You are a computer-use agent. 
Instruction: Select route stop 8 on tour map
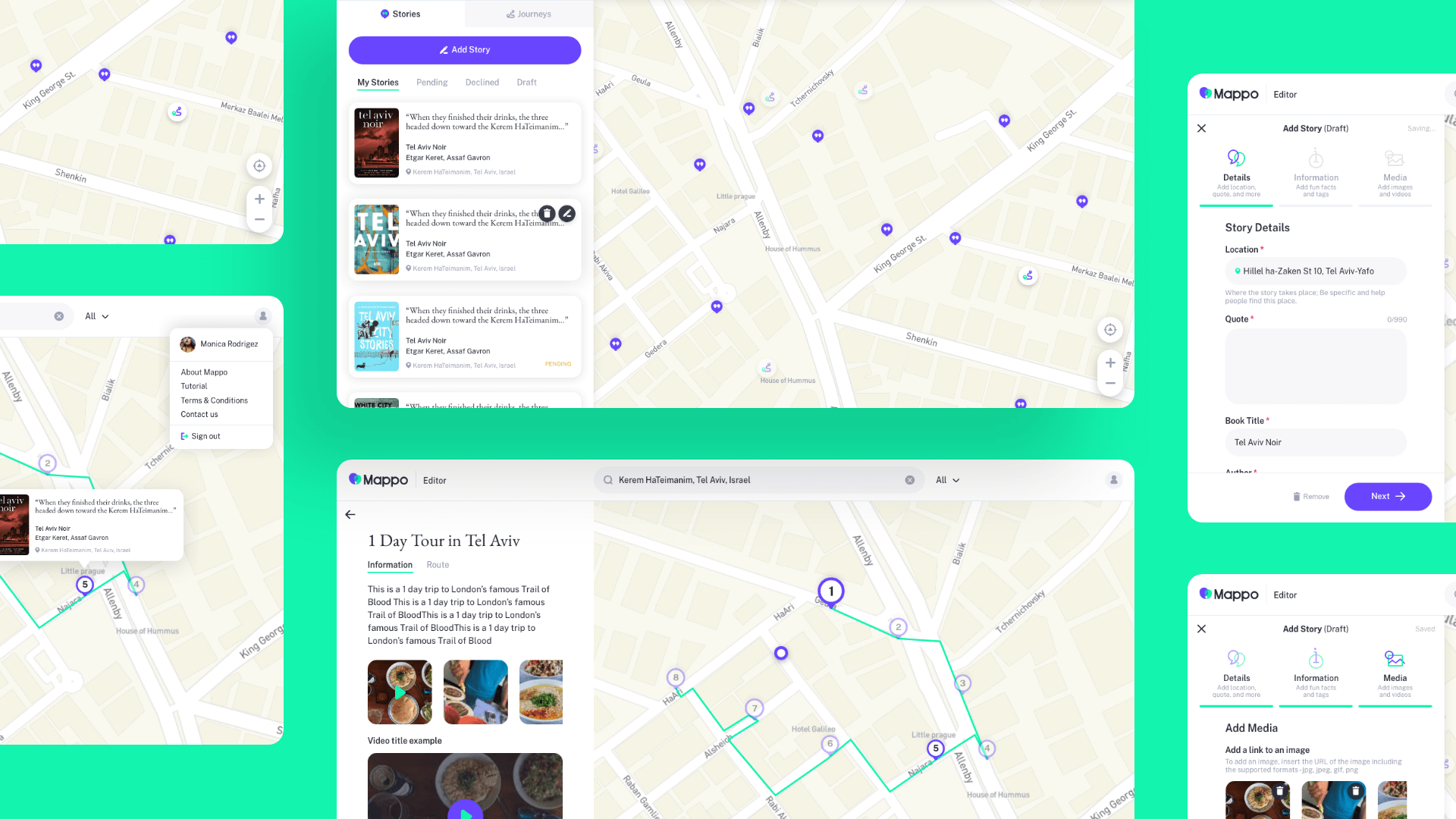point(676,677)
